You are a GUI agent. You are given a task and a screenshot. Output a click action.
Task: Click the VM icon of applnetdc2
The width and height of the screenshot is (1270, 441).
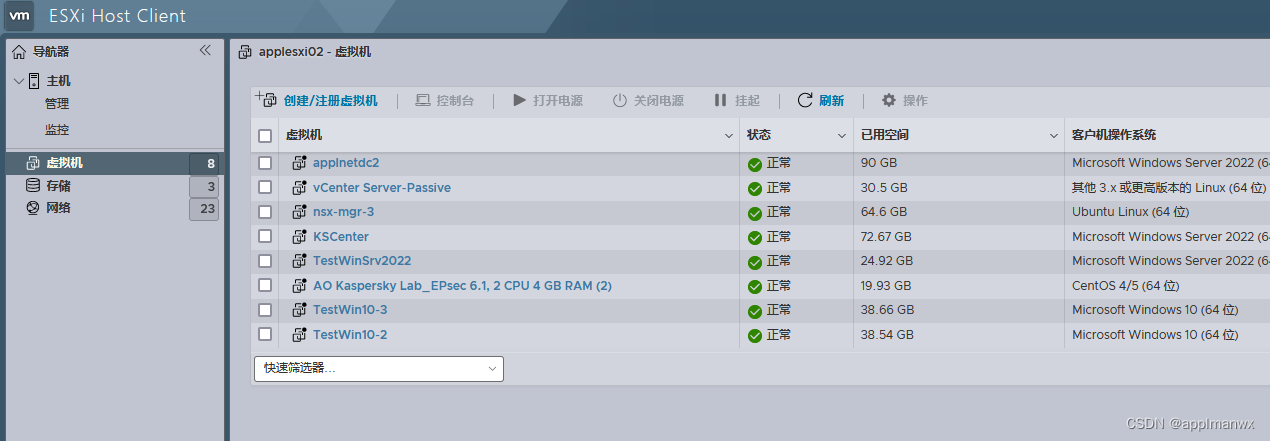[299, 163]
